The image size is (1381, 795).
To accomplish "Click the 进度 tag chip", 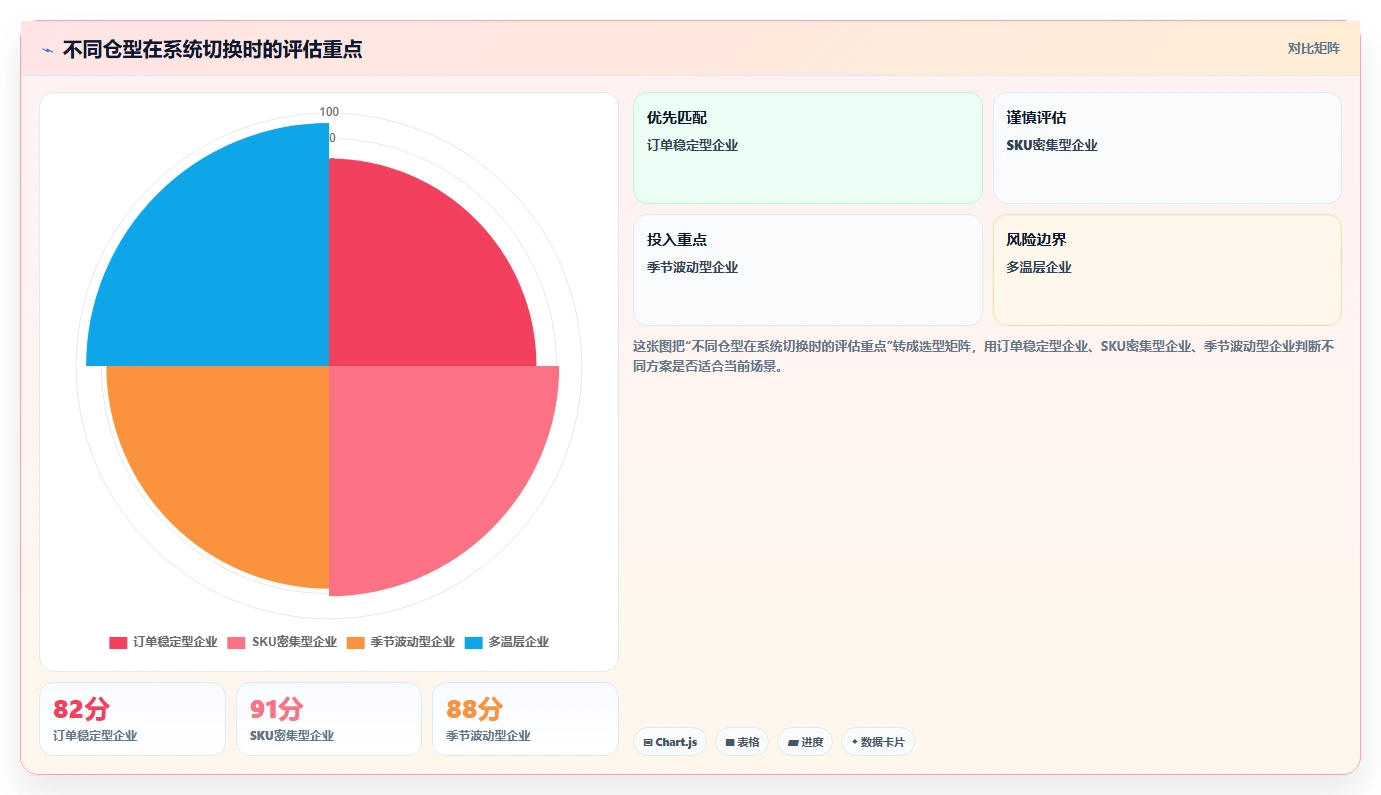I will point(805,742).
